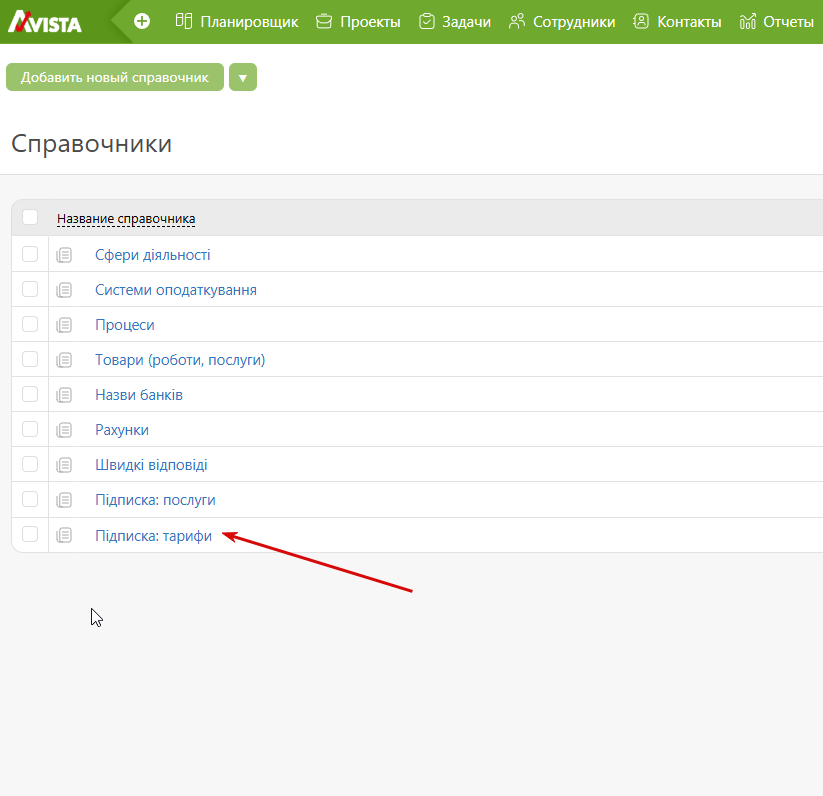Toggle the select-all checkbox in table header
Screen dimensions: 823x796
tap(30, 218)
